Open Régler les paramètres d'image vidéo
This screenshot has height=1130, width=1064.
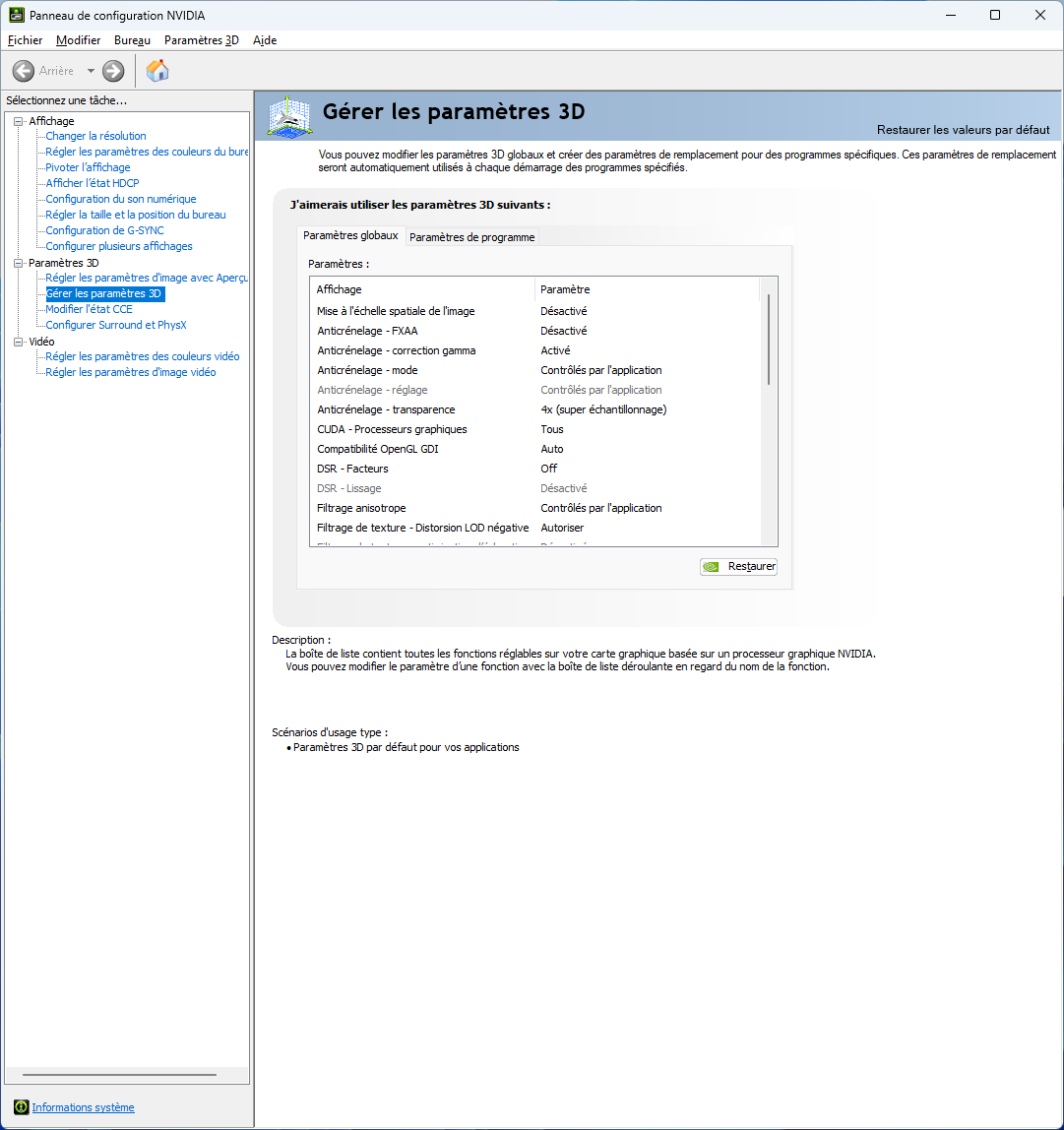click(x=131, y=372)
